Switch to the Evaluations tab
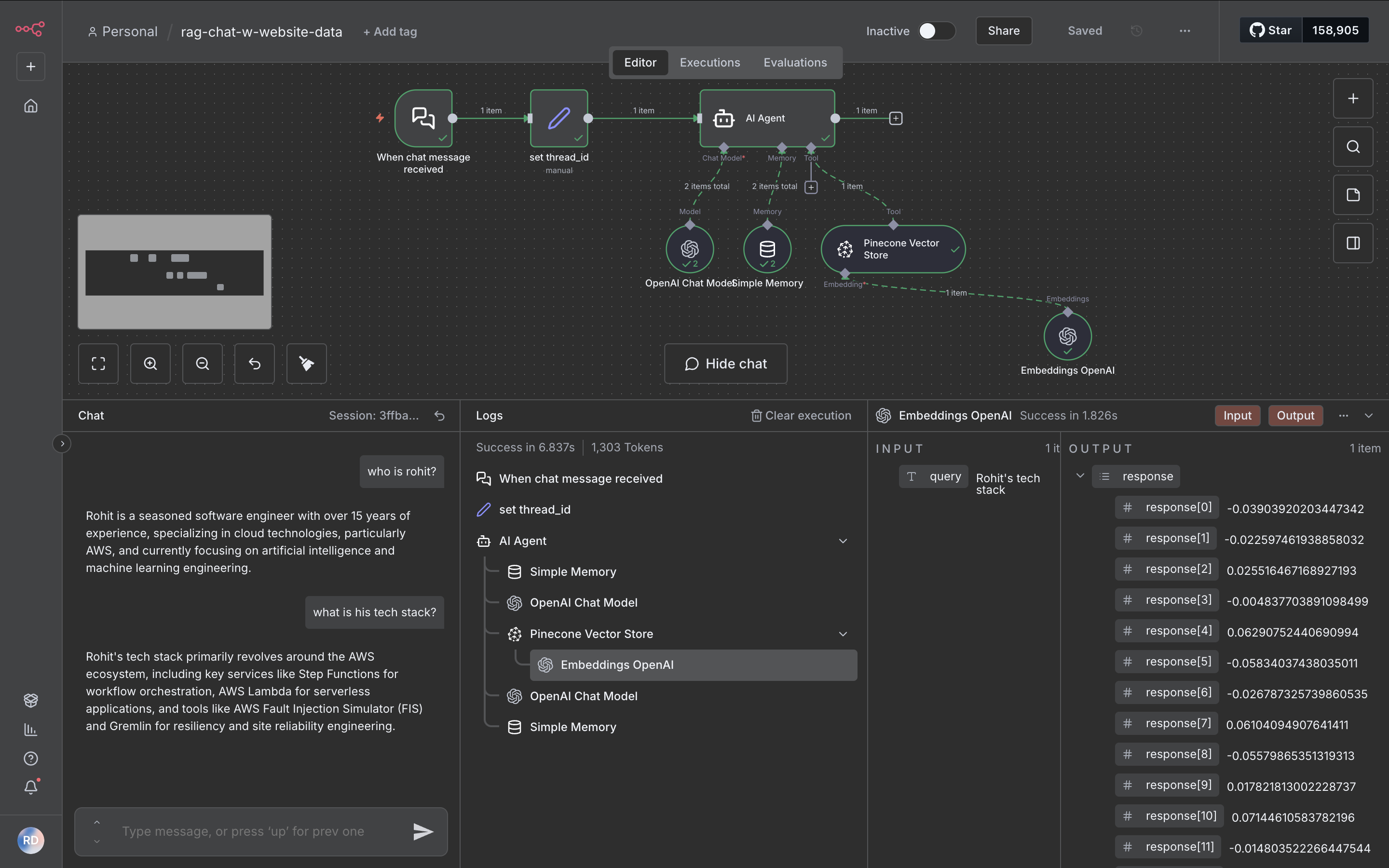The image size is (1389, 868). (795, 62)
